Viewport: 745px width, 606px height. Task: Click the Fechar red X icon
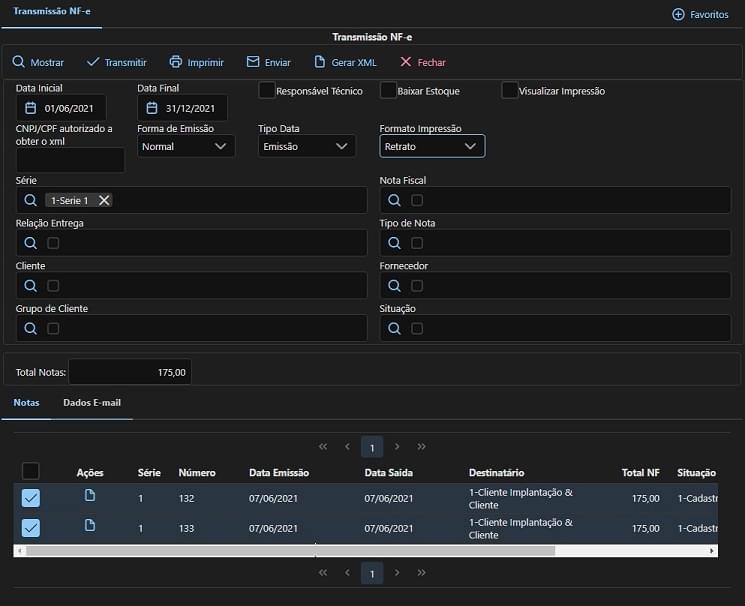point(406,62)
